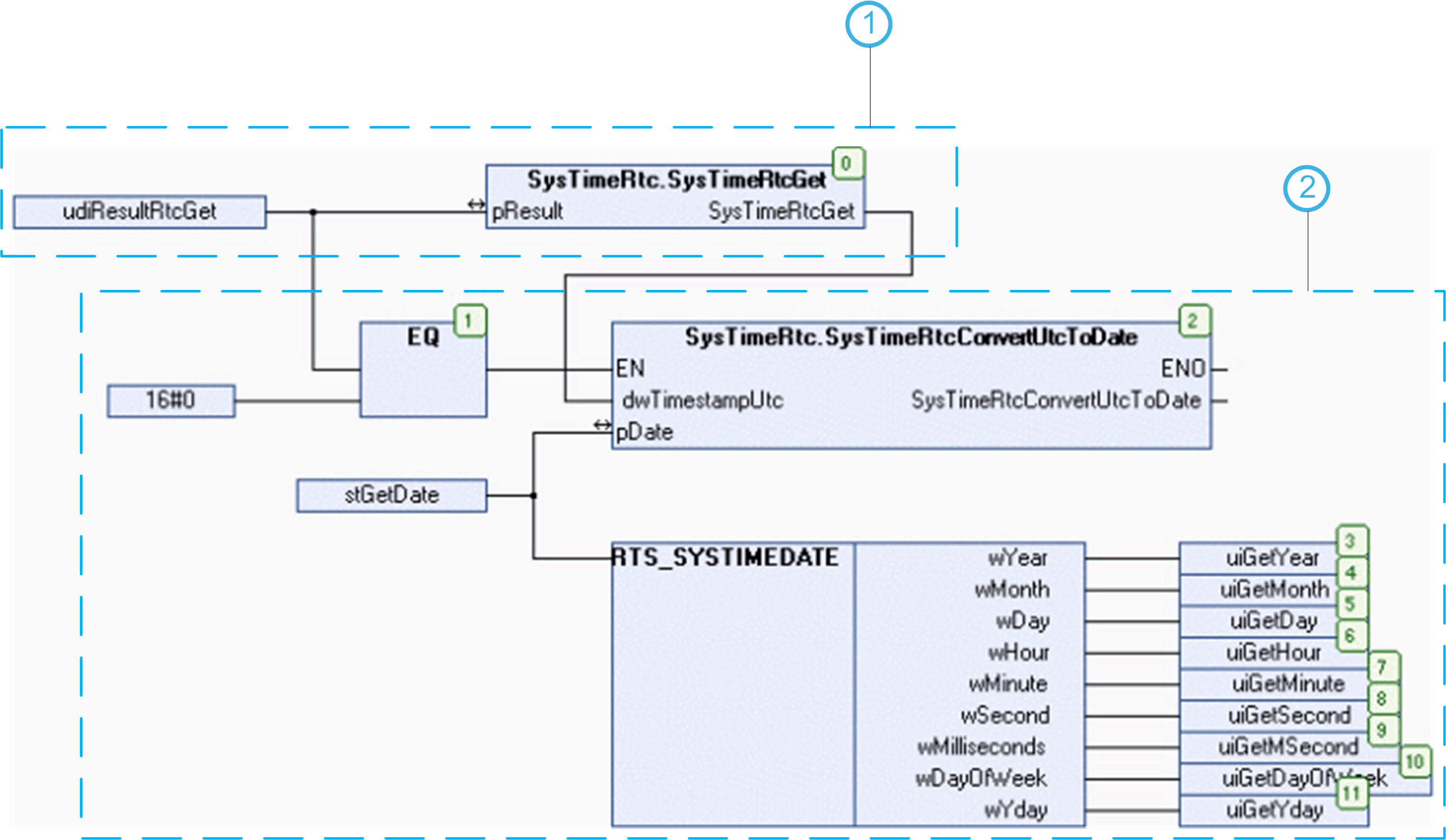Click the blue circled callout number 2
The image size is (1446, 840).
(x=1307, y=188)
